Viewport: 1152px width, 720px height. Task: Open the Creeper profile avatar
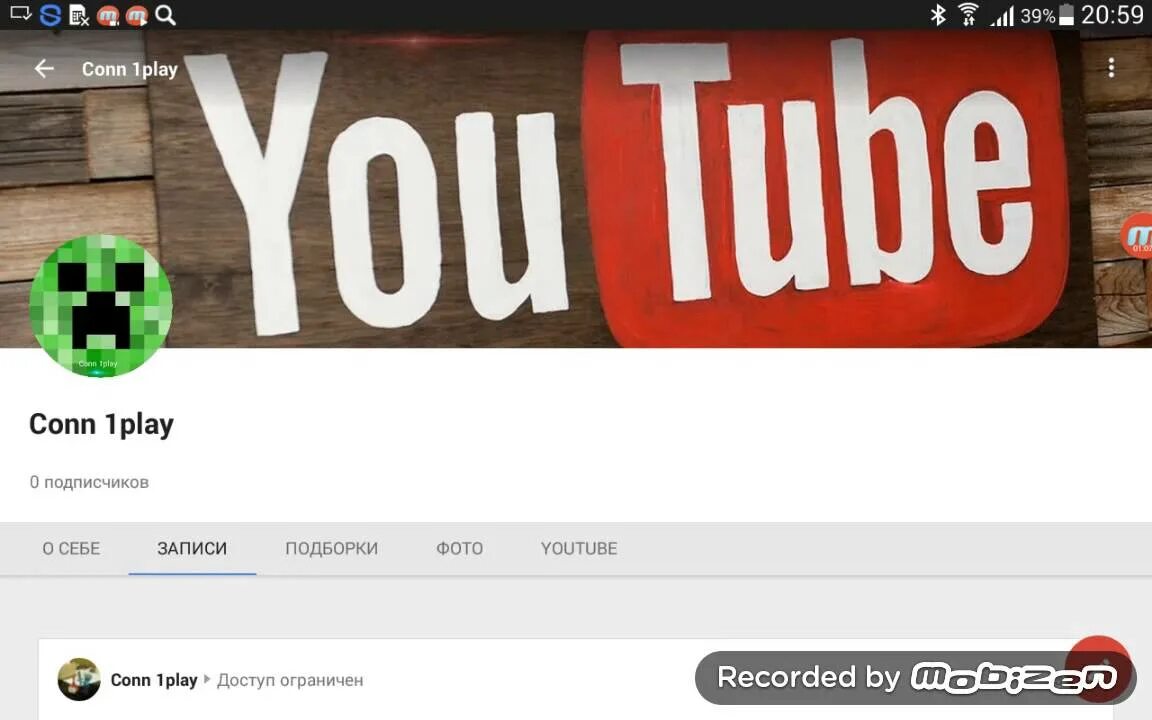[x=101, y=306]
